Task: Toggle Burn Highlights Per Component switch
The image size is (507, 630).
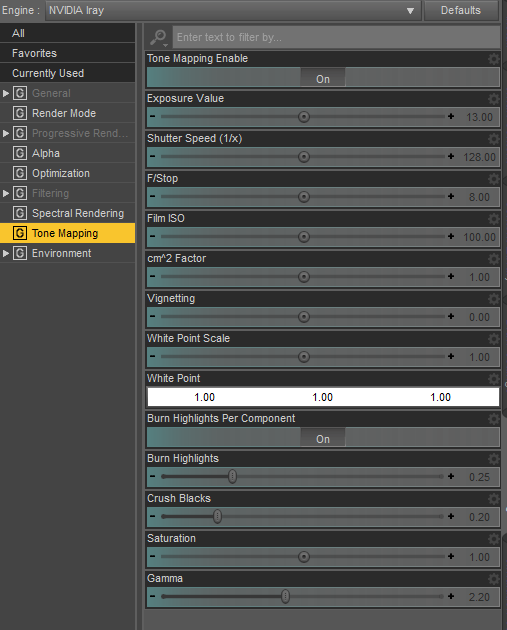Action: pos(323,437)
